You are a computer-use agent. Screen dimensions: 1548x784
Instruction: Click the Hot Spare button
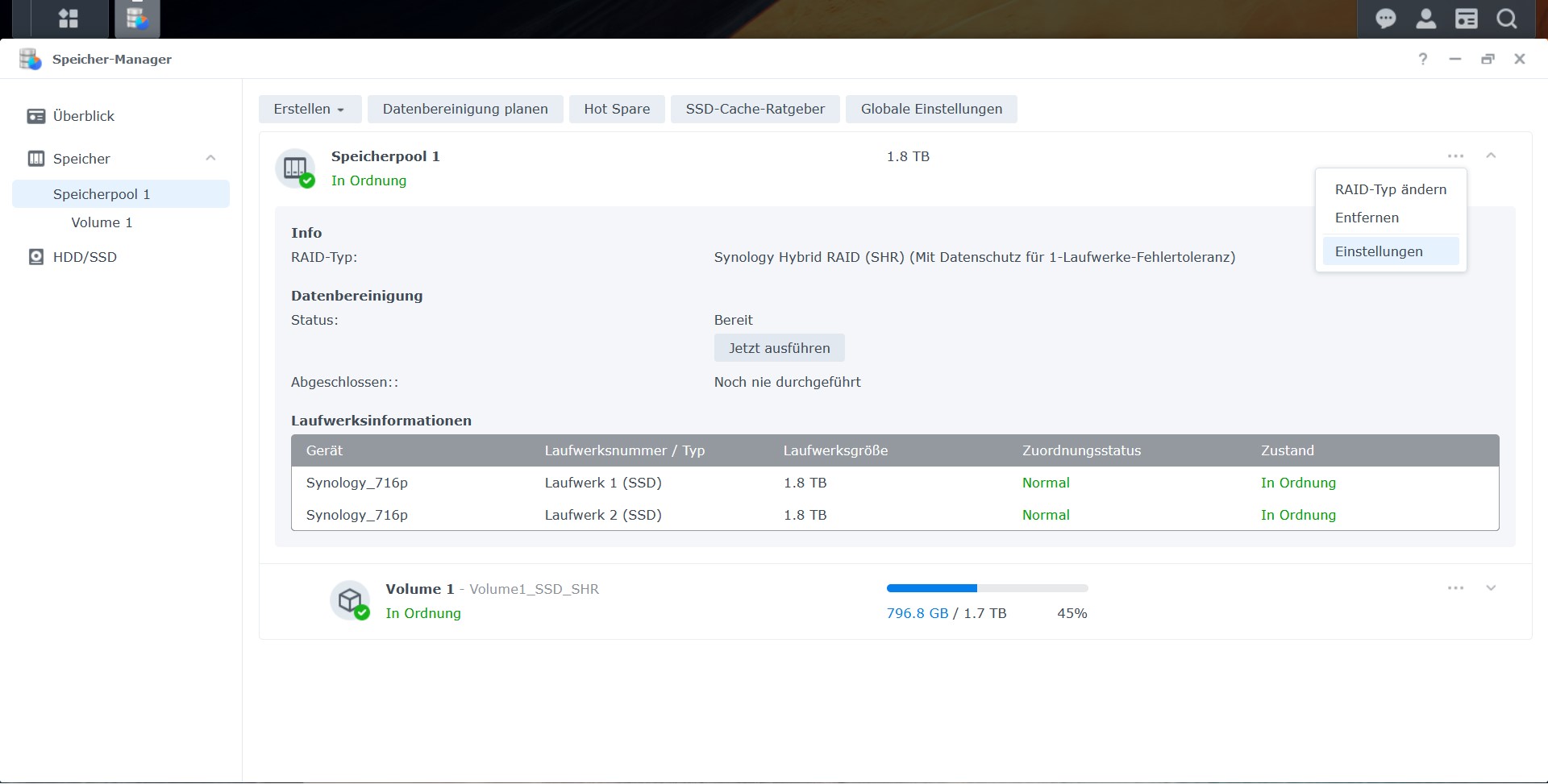(x=617, y=110)
